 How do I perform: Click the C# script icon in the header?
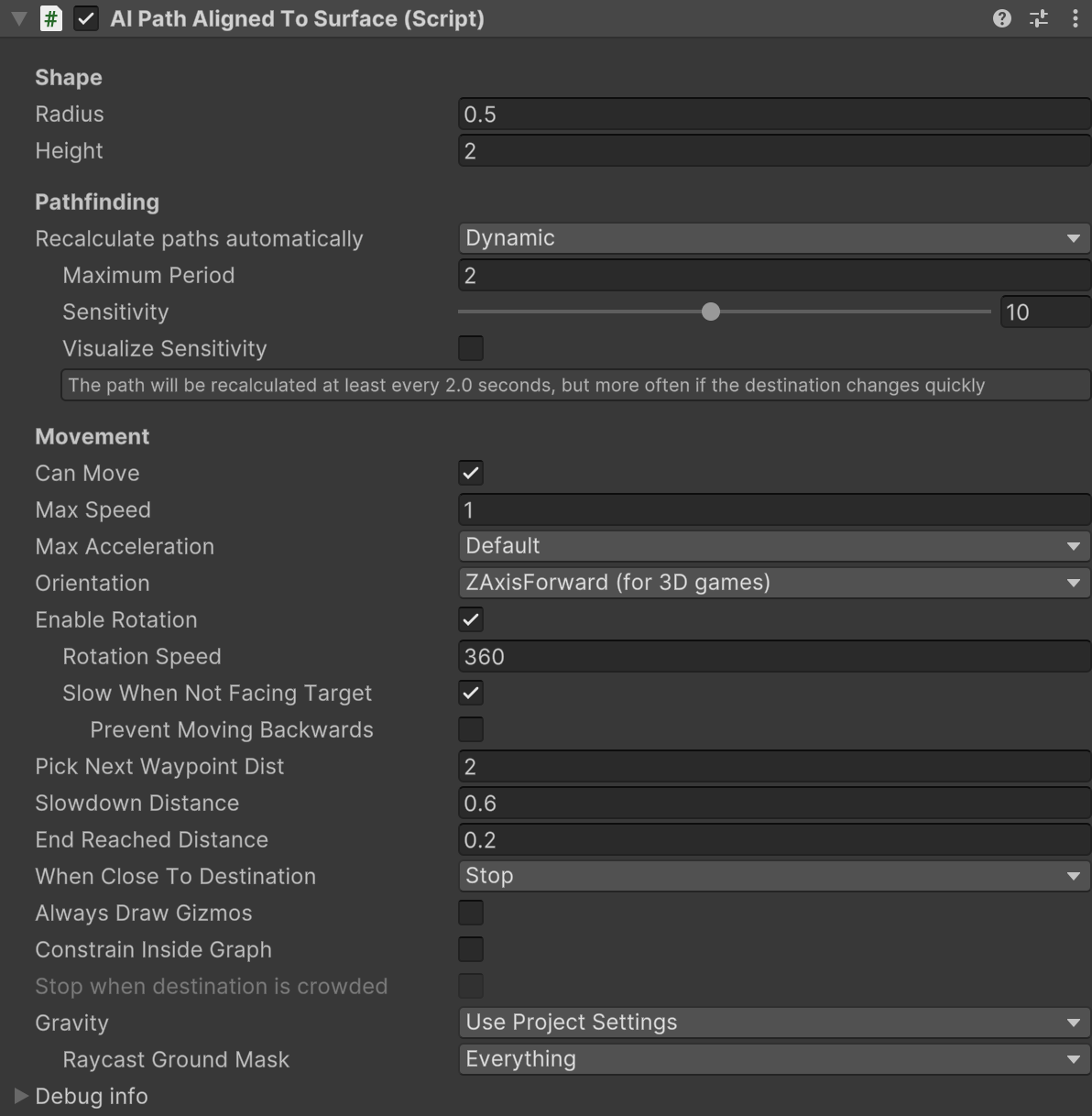coord(52,17)
